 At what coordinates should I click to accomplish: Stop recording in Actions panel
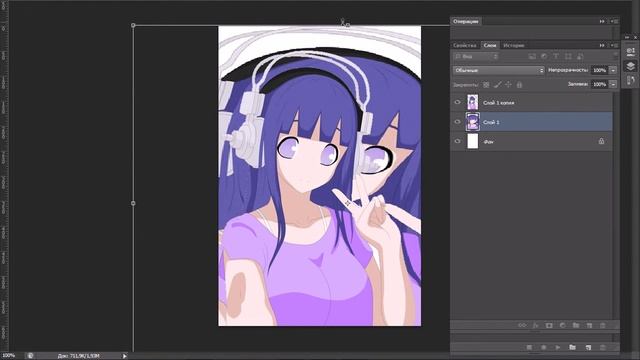(x=529, y=347)
